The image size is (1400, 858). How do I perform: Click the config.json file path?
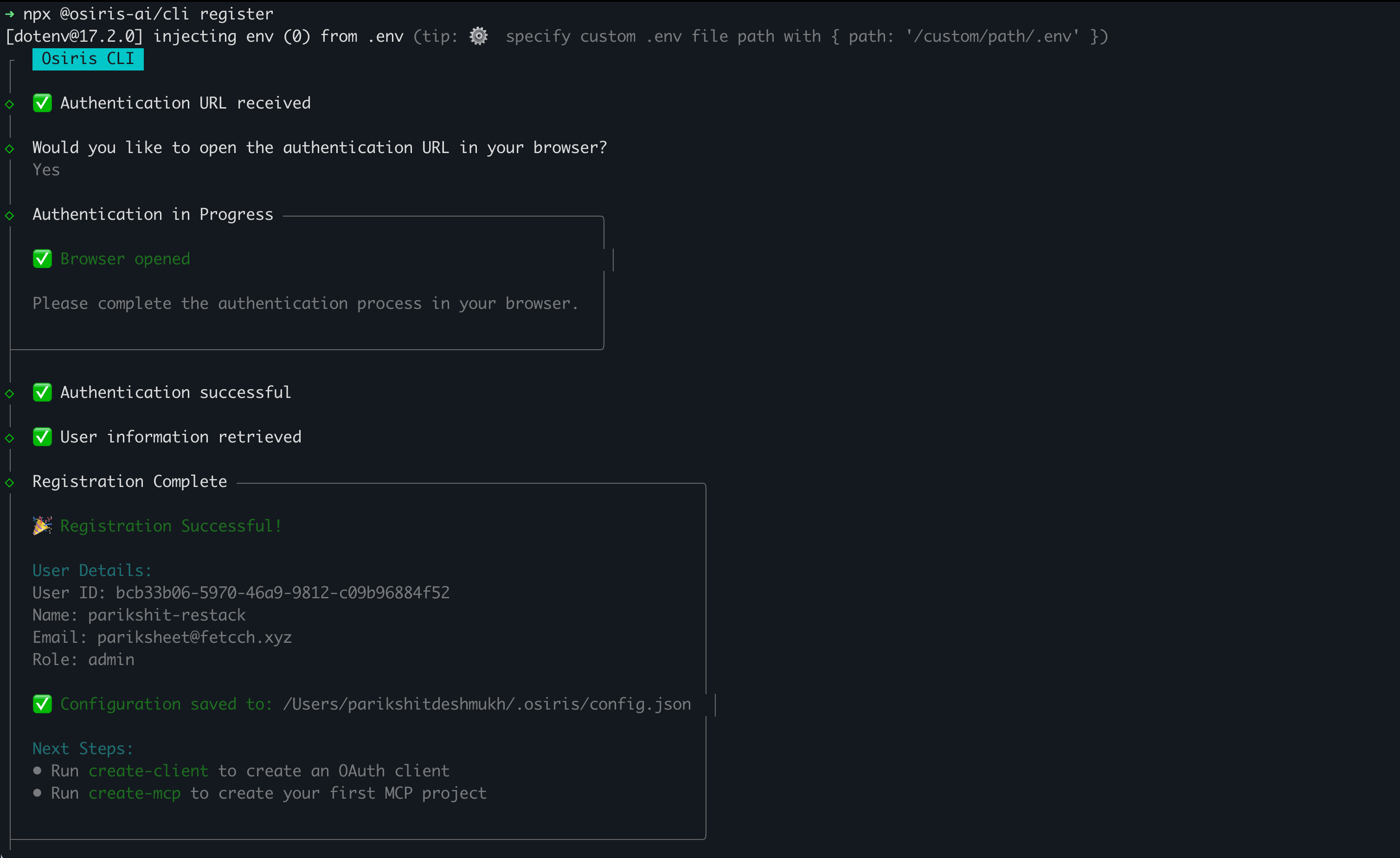click(486, 704)
